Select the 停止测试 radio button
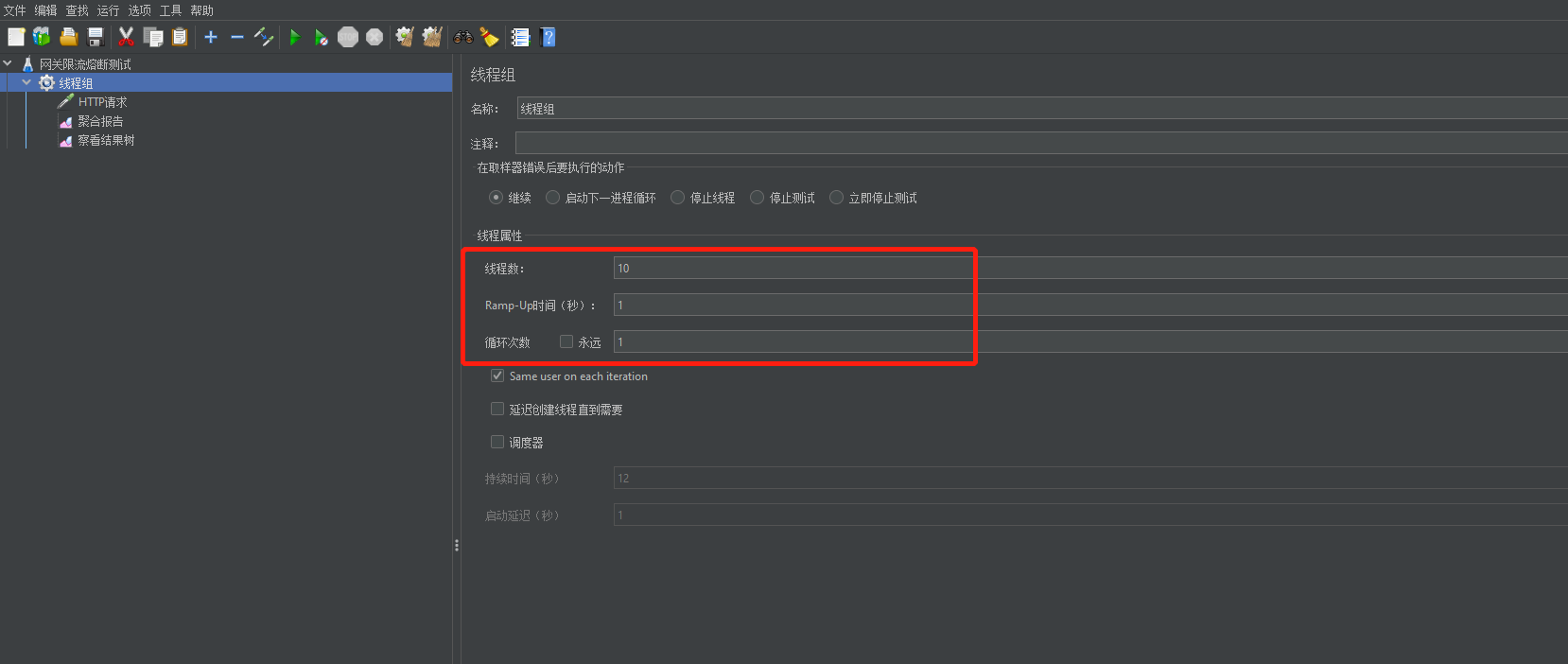 pos(757,198)
